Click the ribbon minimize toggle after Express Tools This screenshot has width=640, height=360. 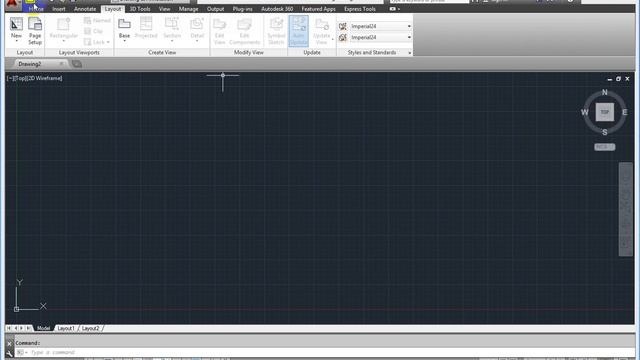coord(394,9)
